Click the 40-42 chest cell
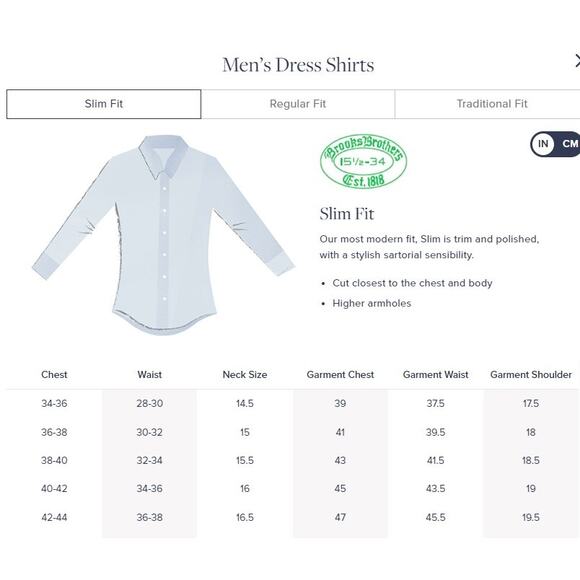This screenshot has width=580, height=580. tap(54, 489)
